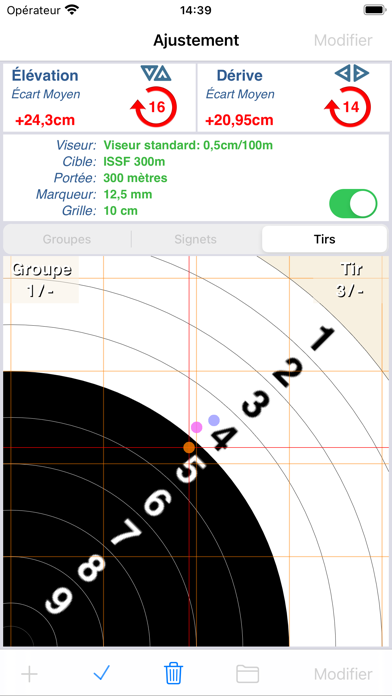
Task: Tap the Dérive heading
Action: tap(240, 75)
